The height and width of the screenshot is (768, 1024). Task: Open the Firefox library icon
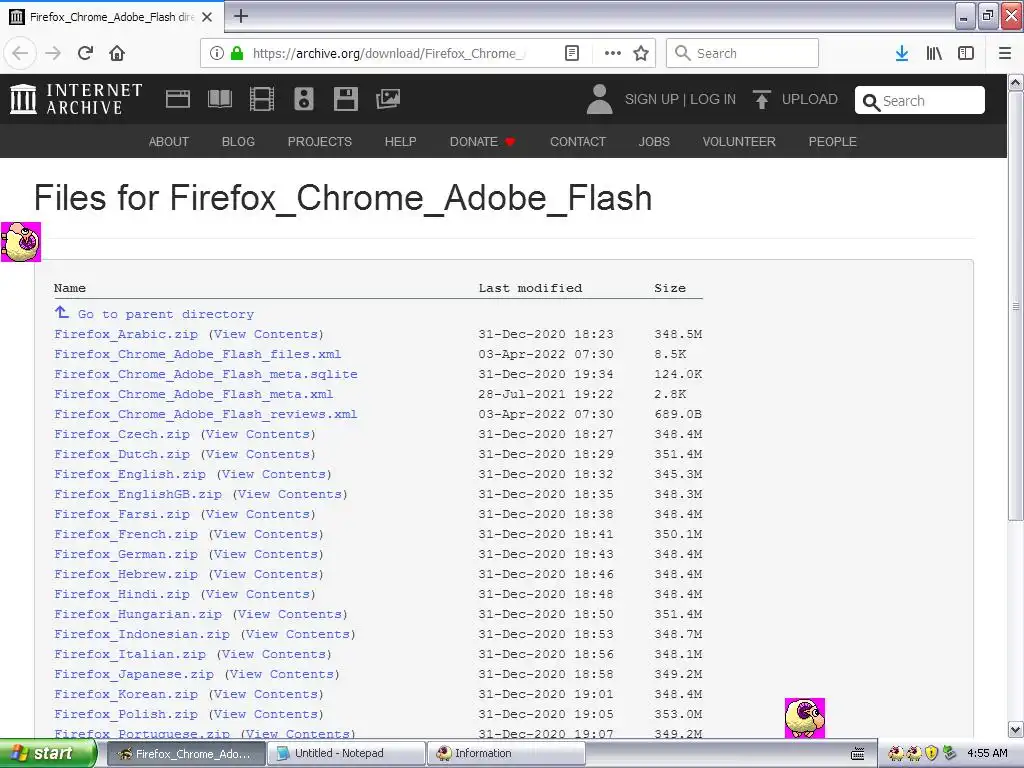[934, 54]
